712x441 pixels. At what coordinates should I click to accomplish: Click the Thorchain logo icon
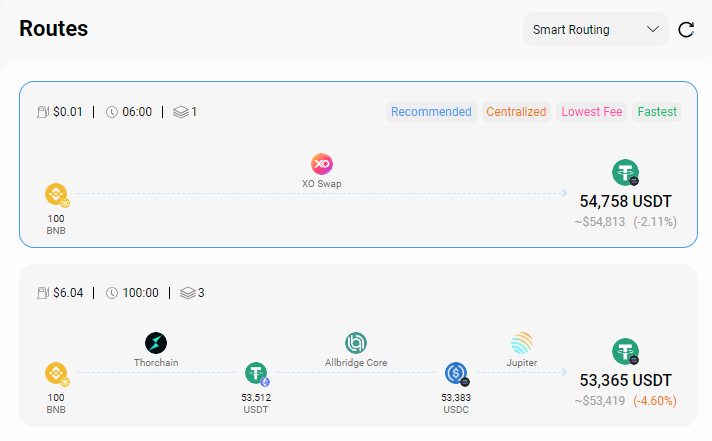coord(156,343)
